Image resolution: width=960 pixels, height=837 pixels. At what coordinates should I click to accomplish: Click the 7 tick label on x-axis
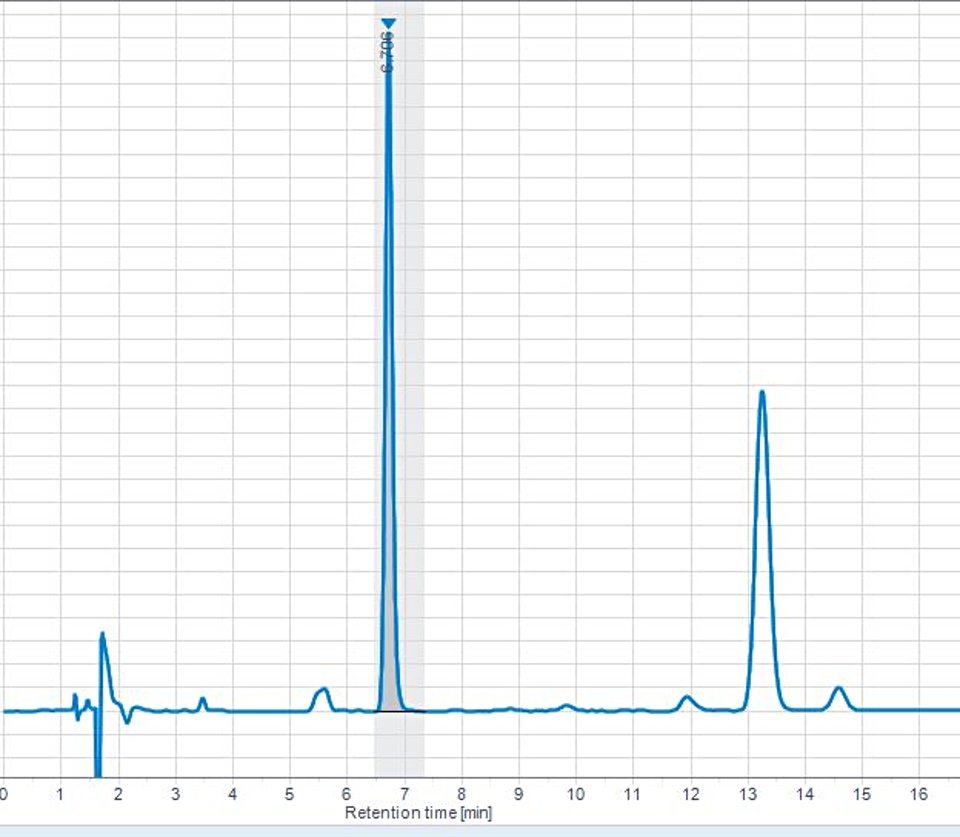(x=404, y=794)
